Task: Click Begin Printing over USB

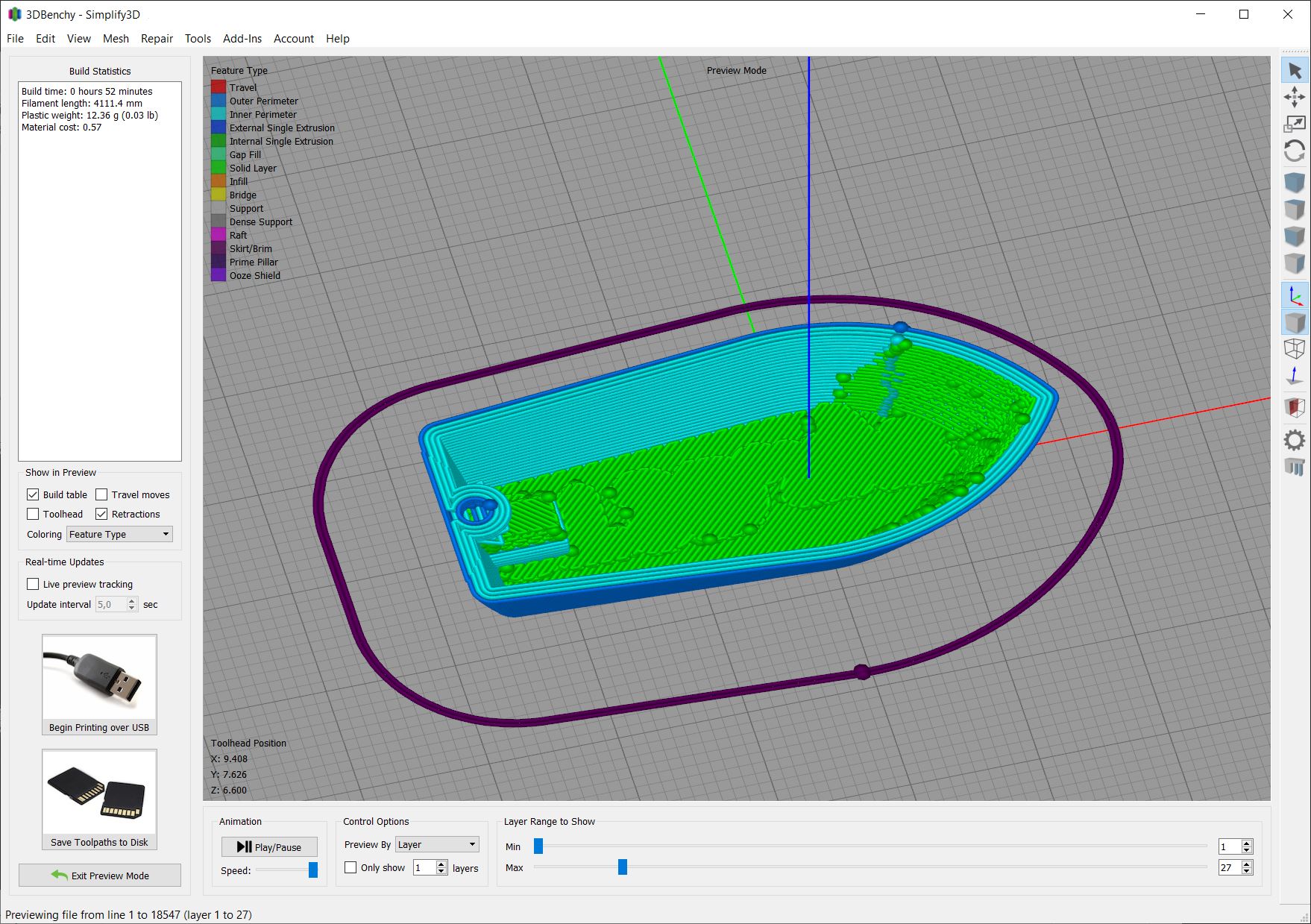Action: click(99, 685)
